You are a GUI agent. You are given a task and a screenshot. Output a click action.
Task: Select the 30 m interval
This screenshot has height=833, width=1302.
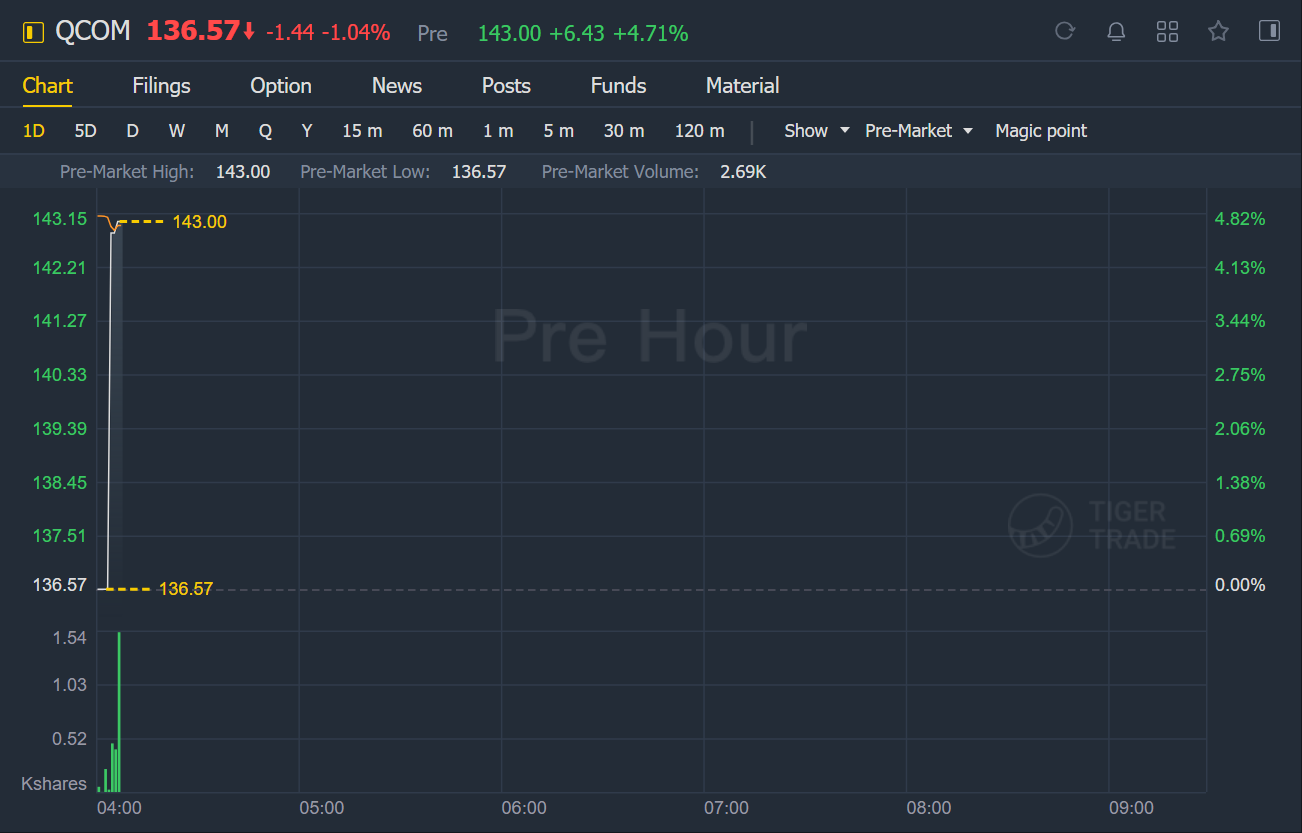(x=624, y=131)
